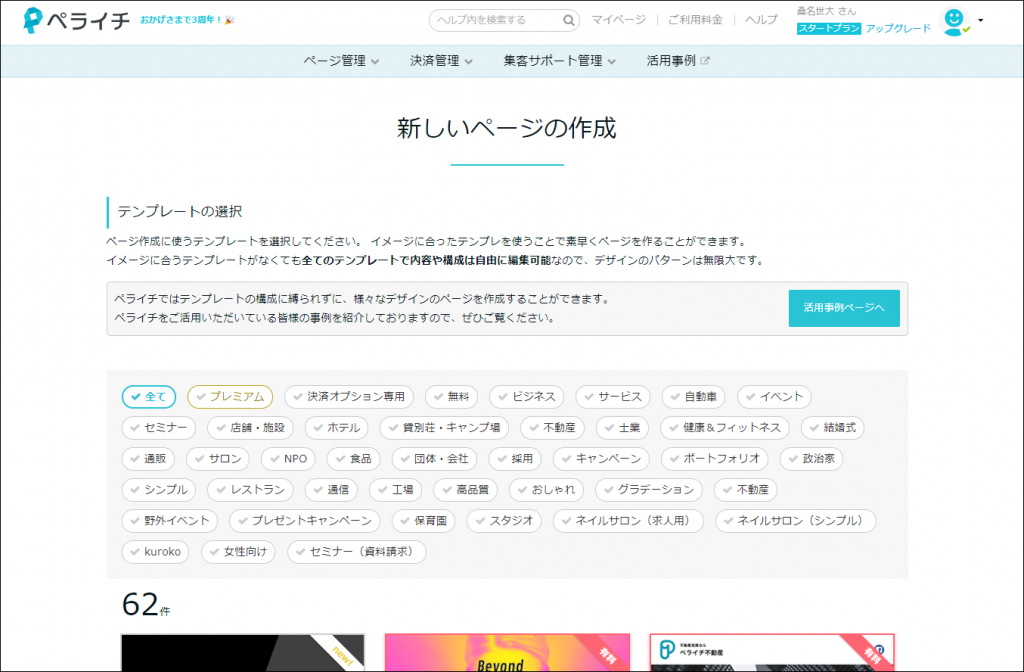
Task: Click the Peraichi logo icon
Action: tap(32, 20)
